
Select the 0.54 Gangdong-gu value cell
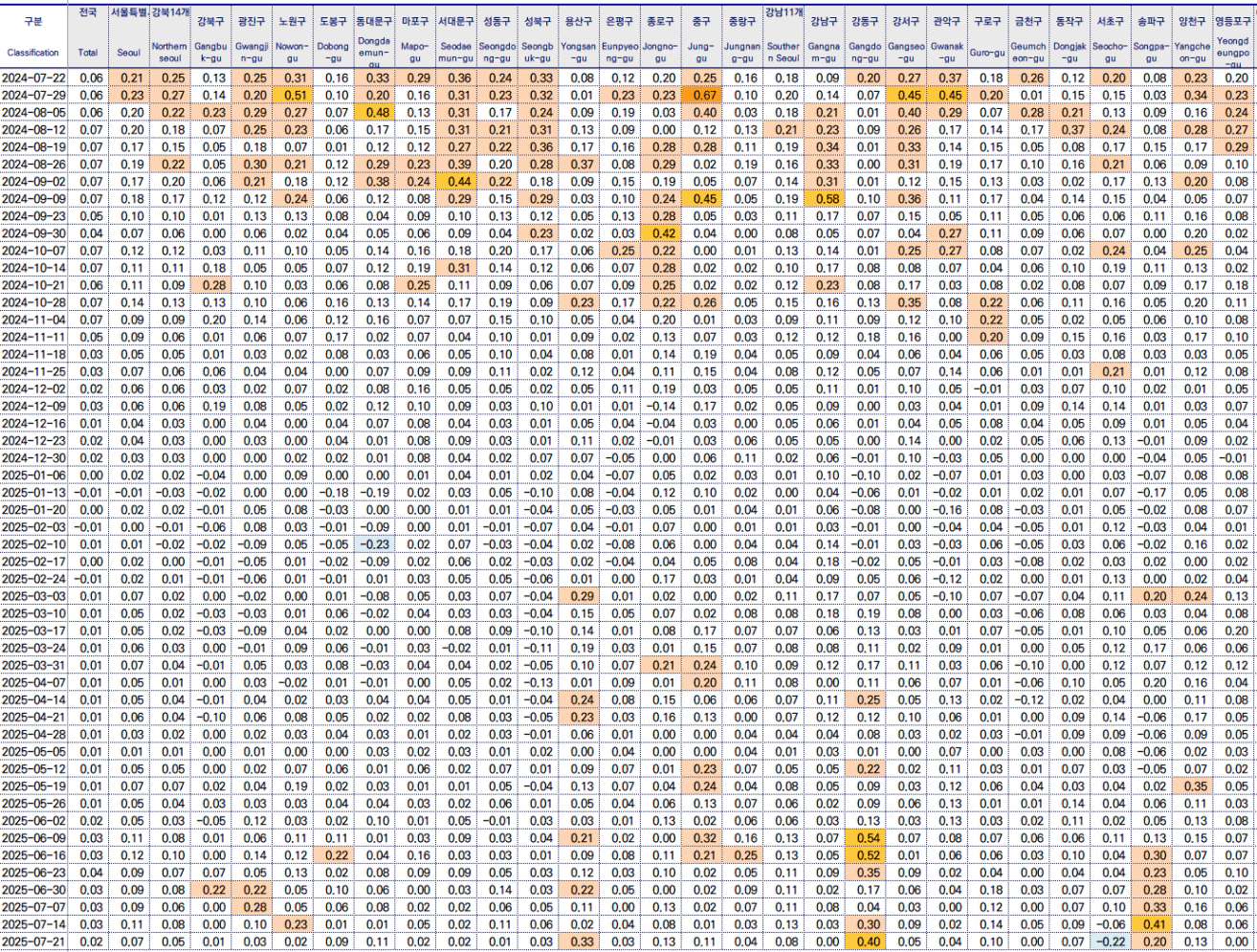[865, 837]
